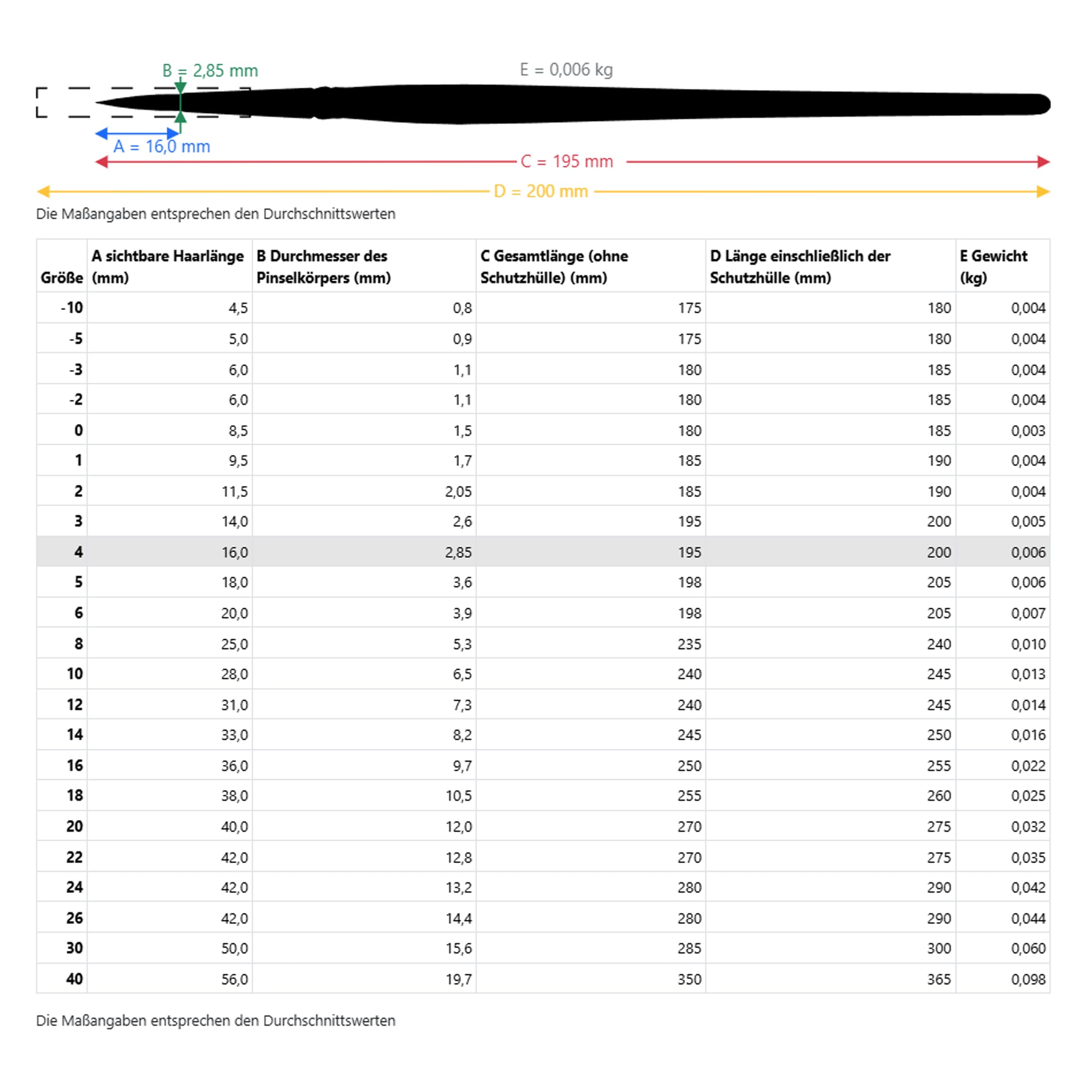1092x1092 pixels.
Task: Click the Größe column header
Action: click(x=62, y=278)
